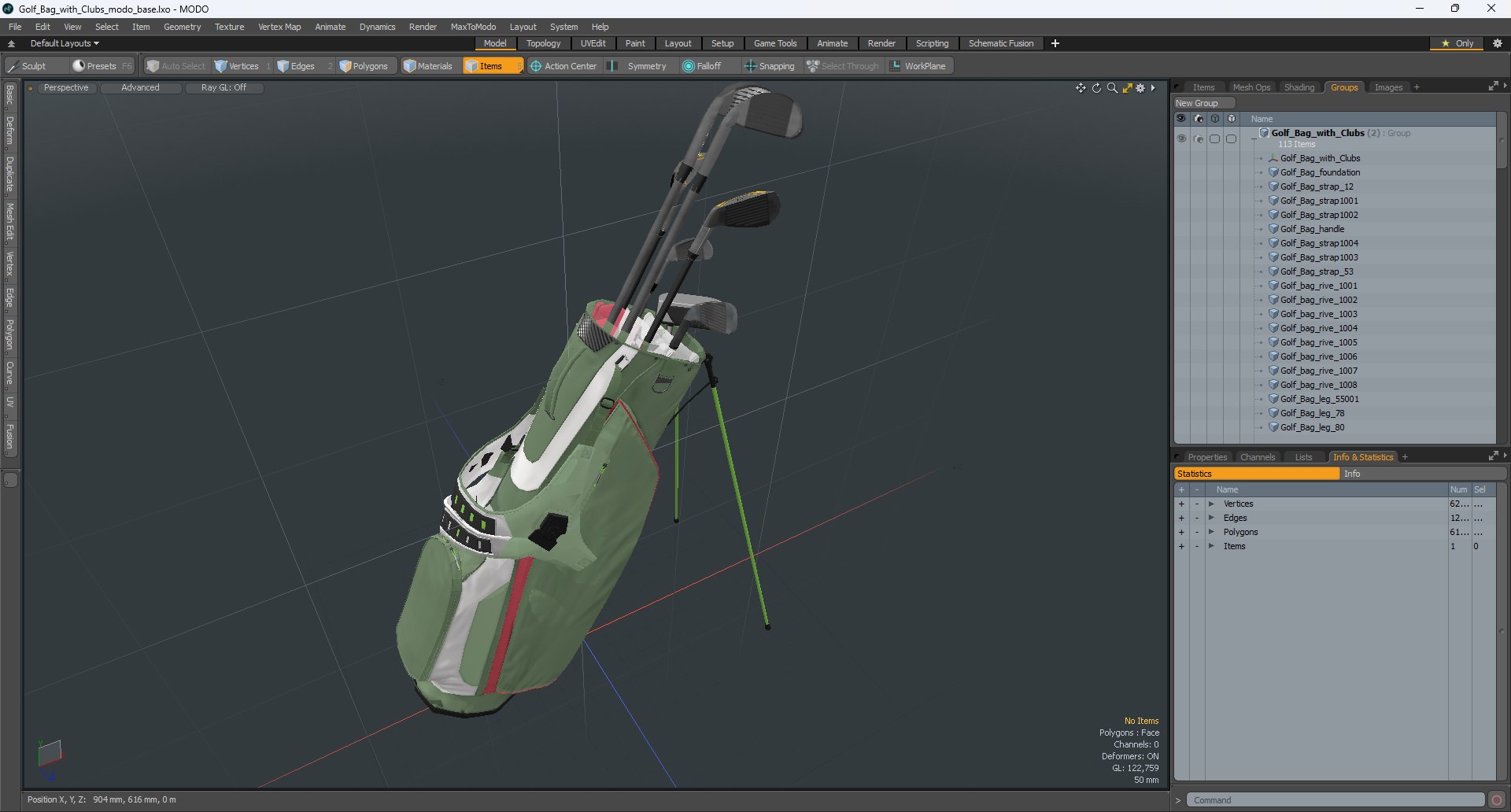Open the layout settings gear icon
Viewport: 1511px width, 812px height.
coord(1498,43)
